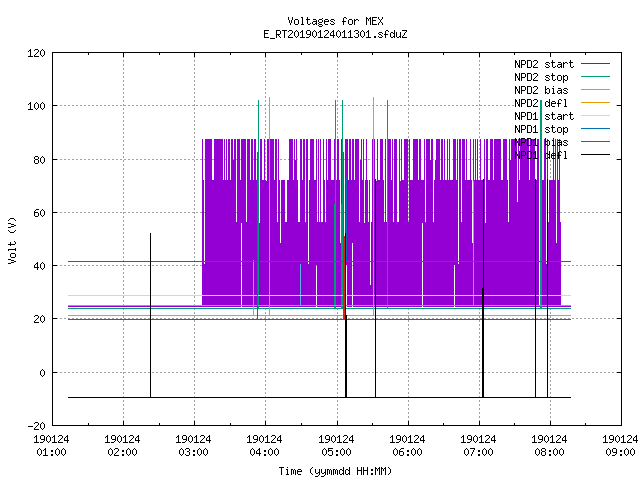Click the x-axis tick 190124 01:00
Image resolution: width=640 pixels, height=480 pixels.
point(51,446)
